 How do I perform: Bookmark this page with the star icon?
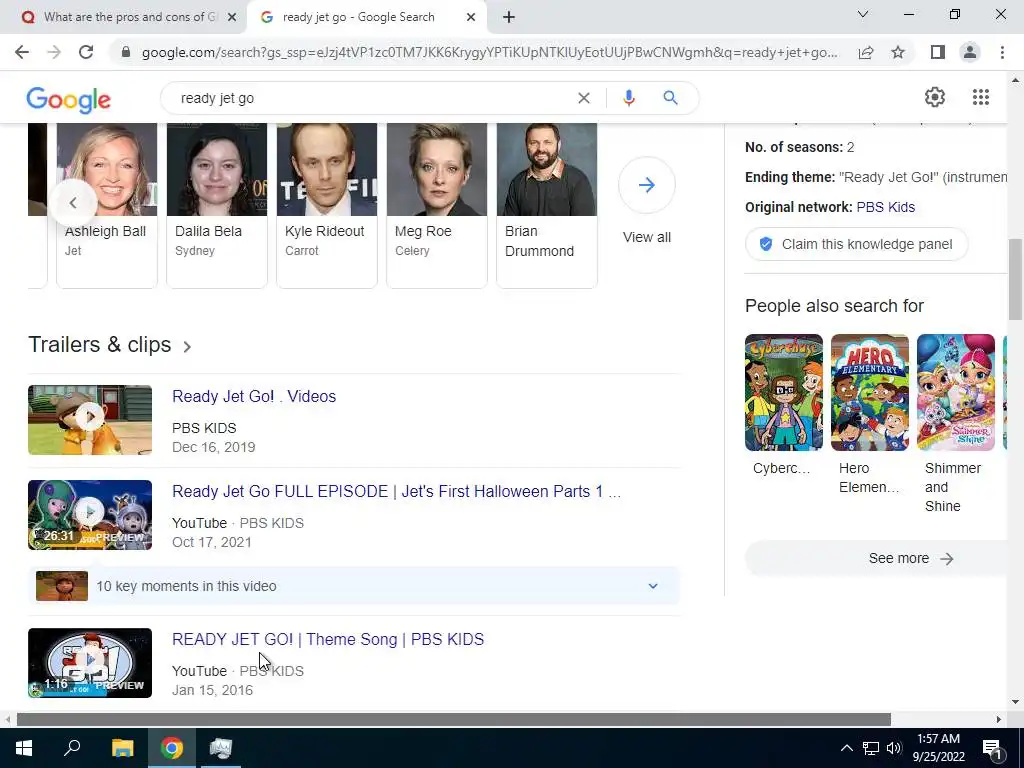coord(898,52)
